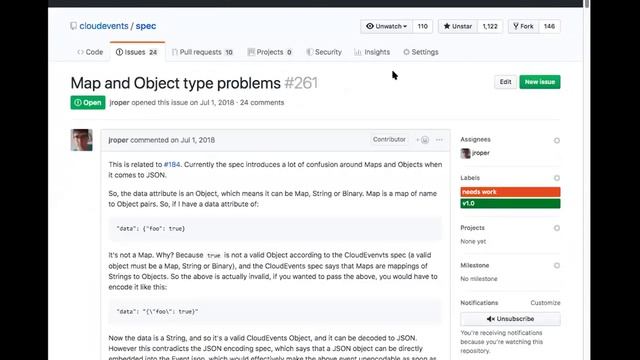Follow the #184 issue reference link
Viewport: 640px width, 360px height.
[x=172, y=164]
